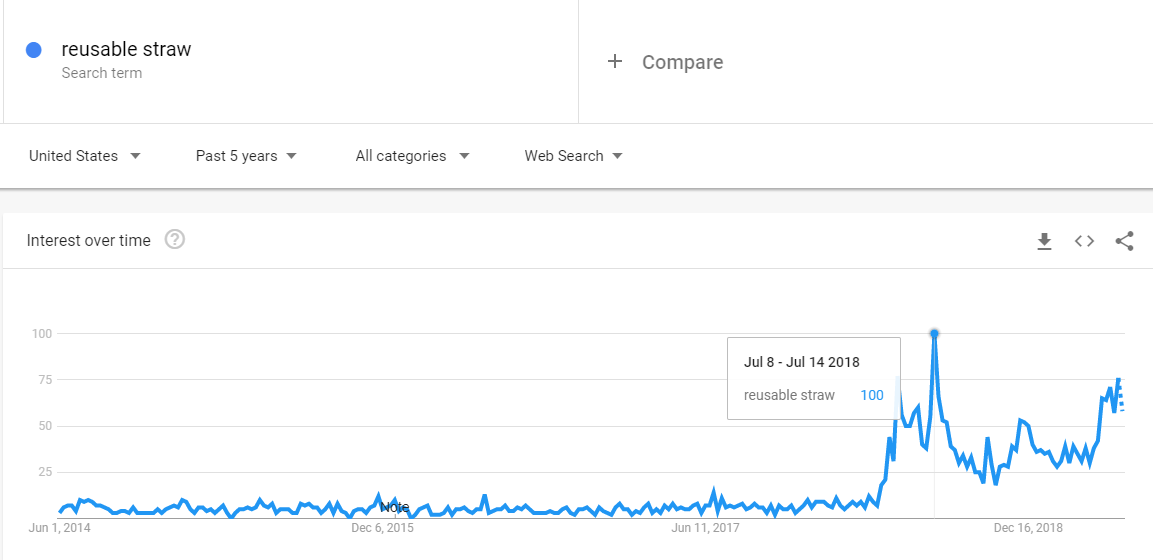Expand the United States region dropdown

pyautogui.click(x=84, y=156)
